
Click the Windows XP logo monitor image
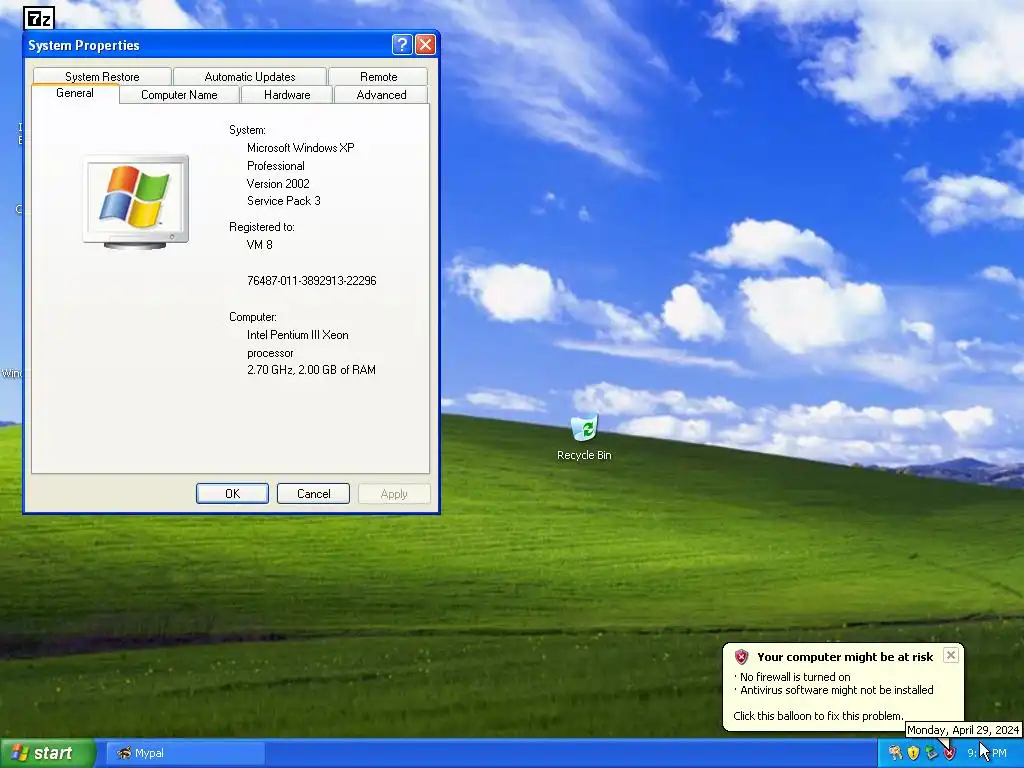(136, 202)
